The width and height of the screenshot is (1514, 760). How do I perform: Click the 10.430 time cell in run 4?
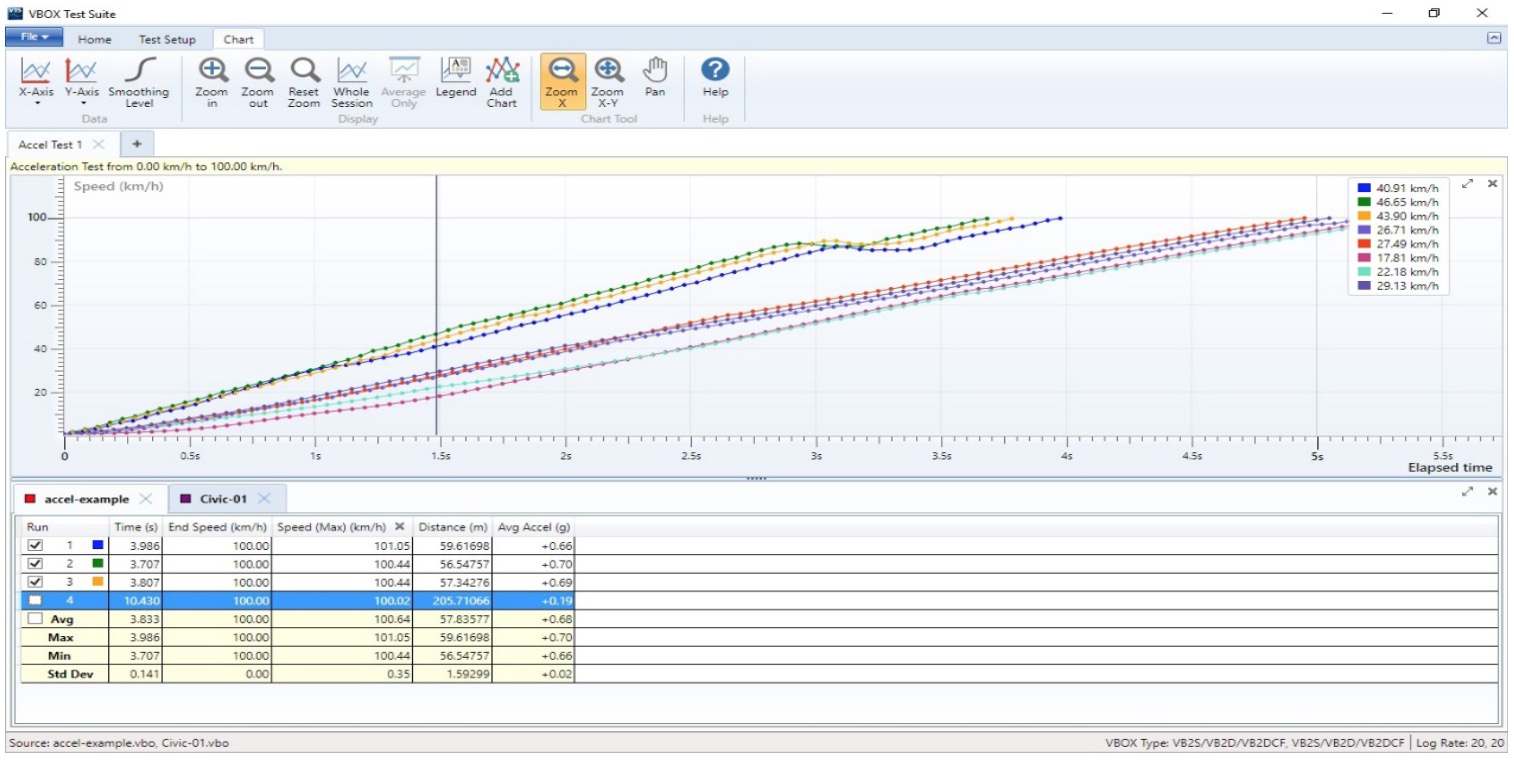[x=136, y=600]
